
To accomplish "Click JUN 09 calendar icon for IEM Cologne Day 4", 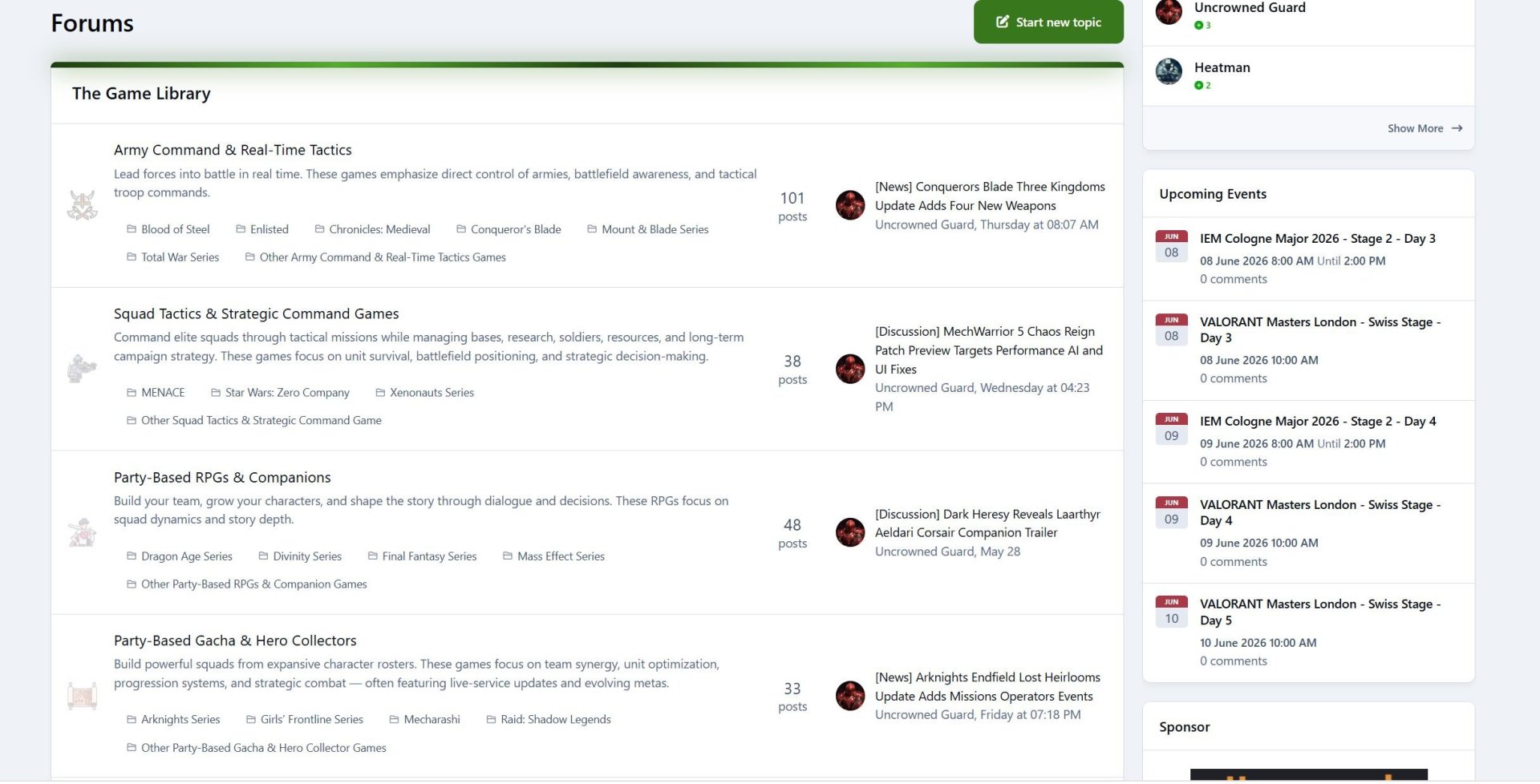I will (x=1171, y=429).
